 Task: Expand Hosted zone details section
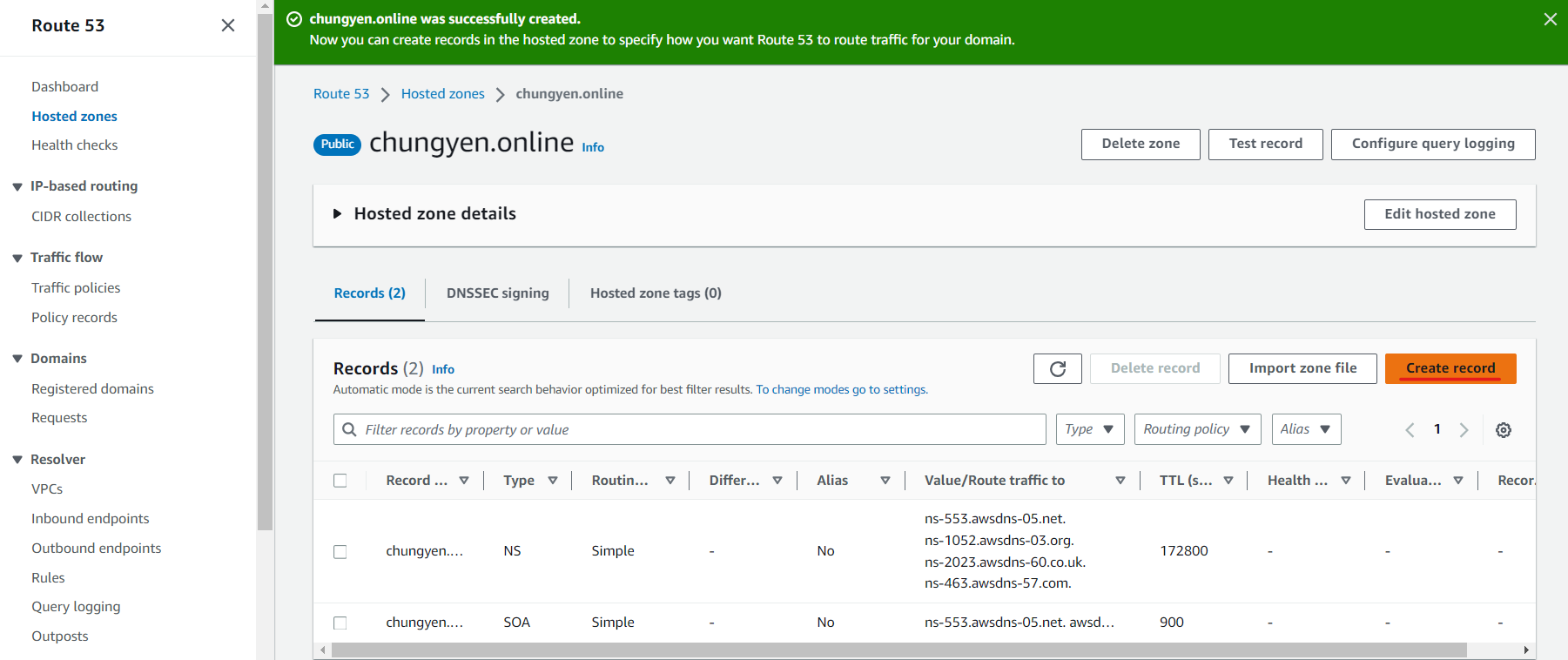pyautogui.click(x=338, y=214)
